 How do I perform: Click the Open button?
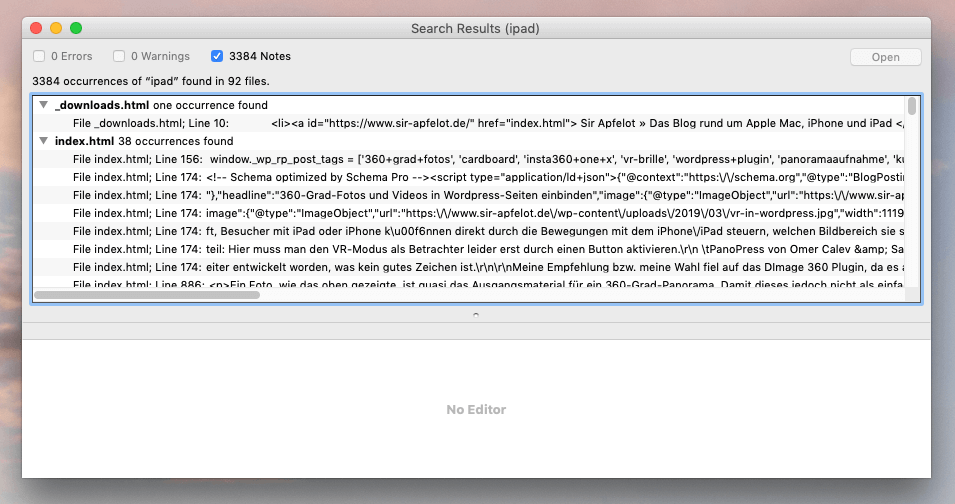point(885,57)
